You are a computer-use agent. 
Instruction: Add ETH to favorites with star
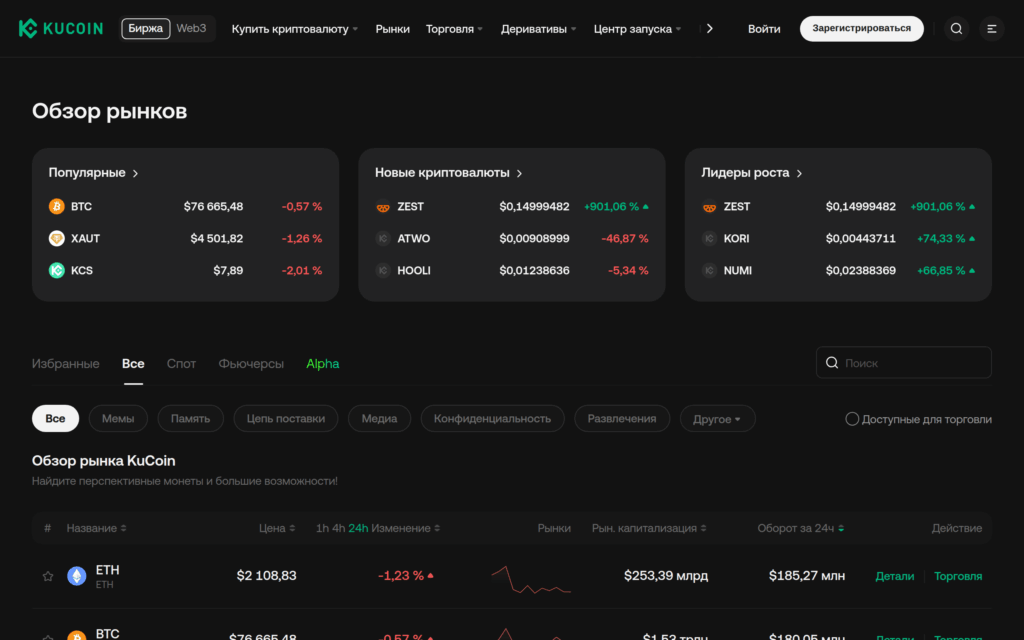click(x=48, y=576)
